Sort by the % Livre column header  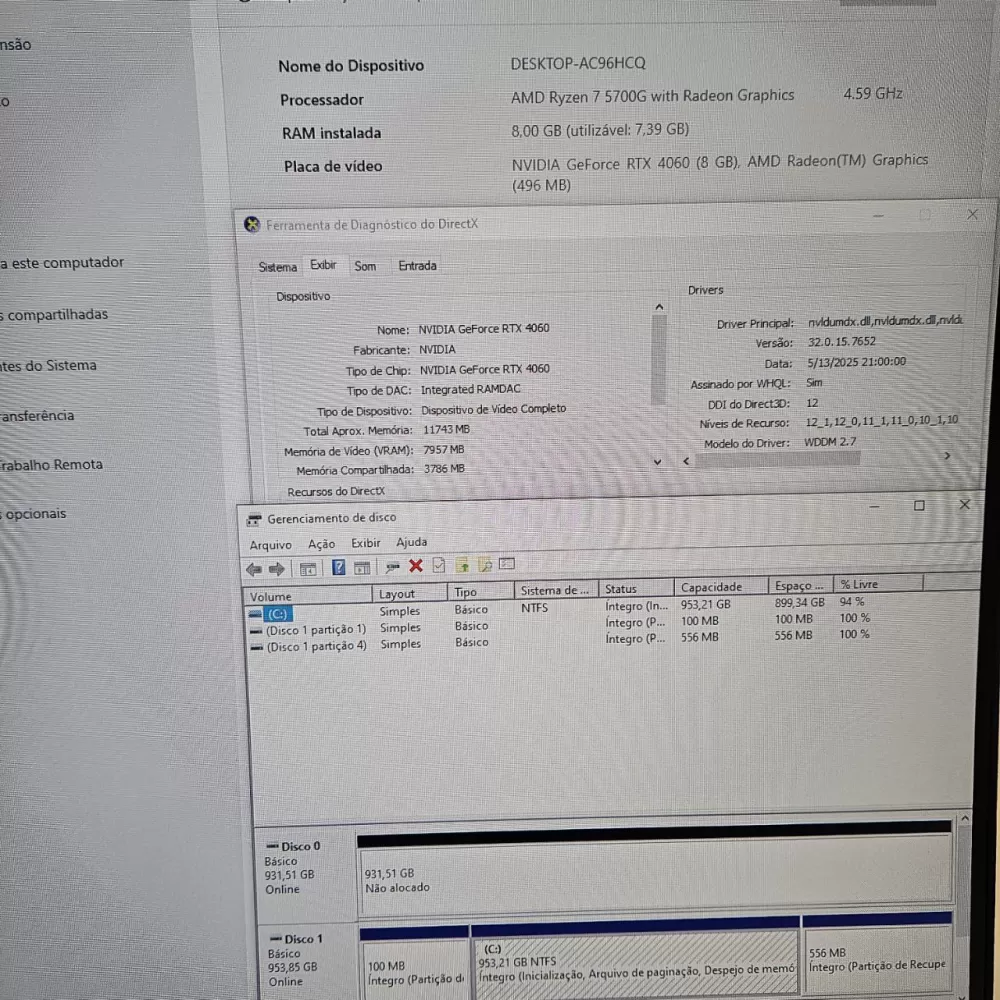coord(878,584)
